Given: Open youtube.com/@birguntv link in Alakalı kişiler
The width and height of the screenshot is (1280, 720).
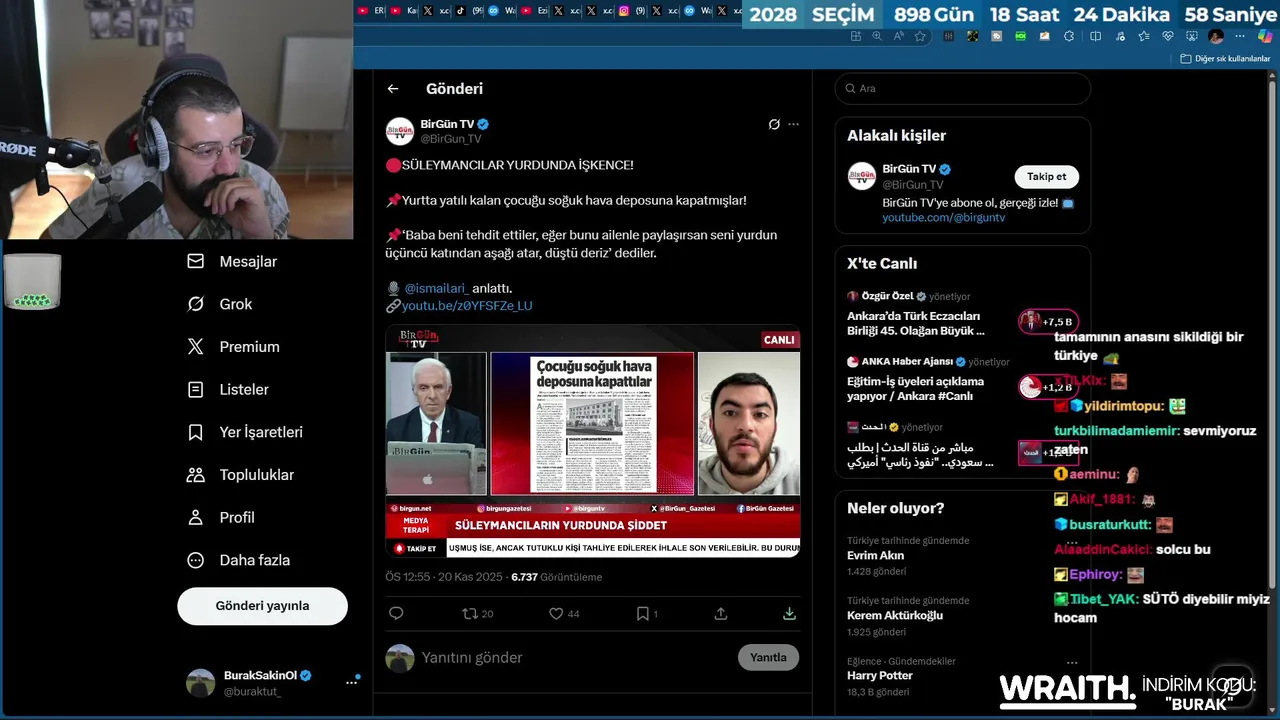Looking at the screenshot, I should 944,217.
